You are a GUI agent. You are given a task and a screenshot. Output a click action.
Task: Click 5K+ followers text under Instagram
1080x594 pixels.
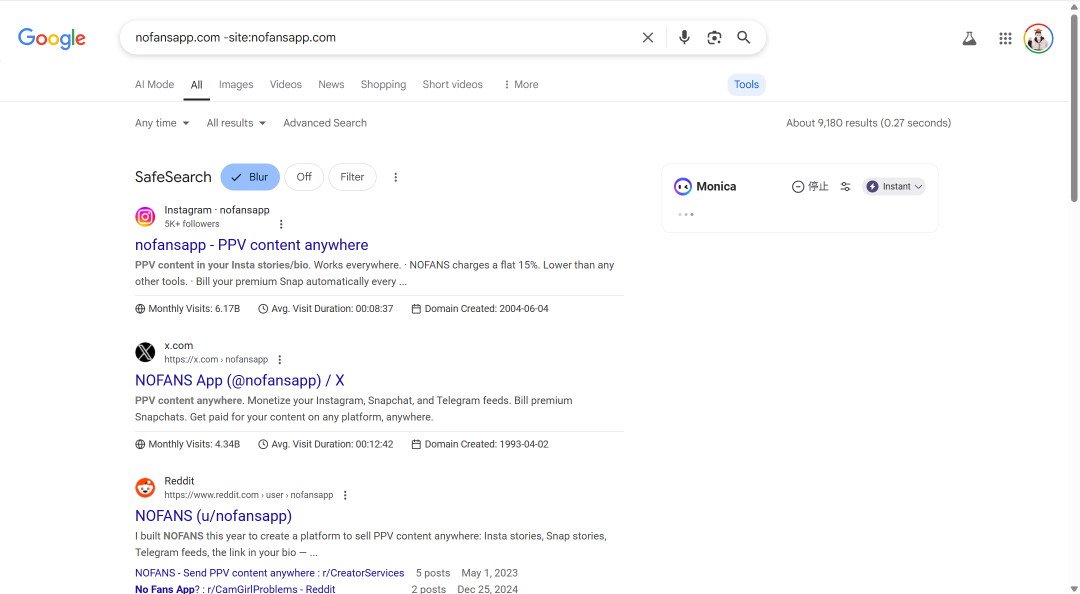tap(191, 225)
